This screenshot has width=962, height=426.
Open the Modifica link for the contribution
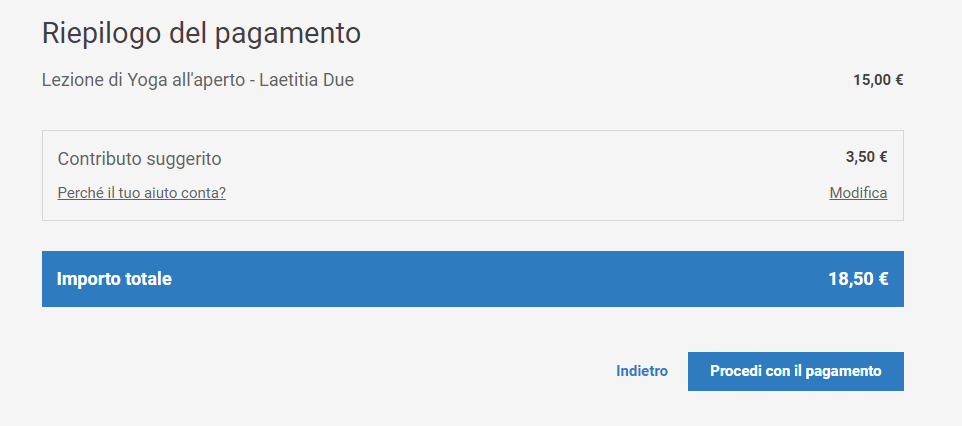coord(858,193)
